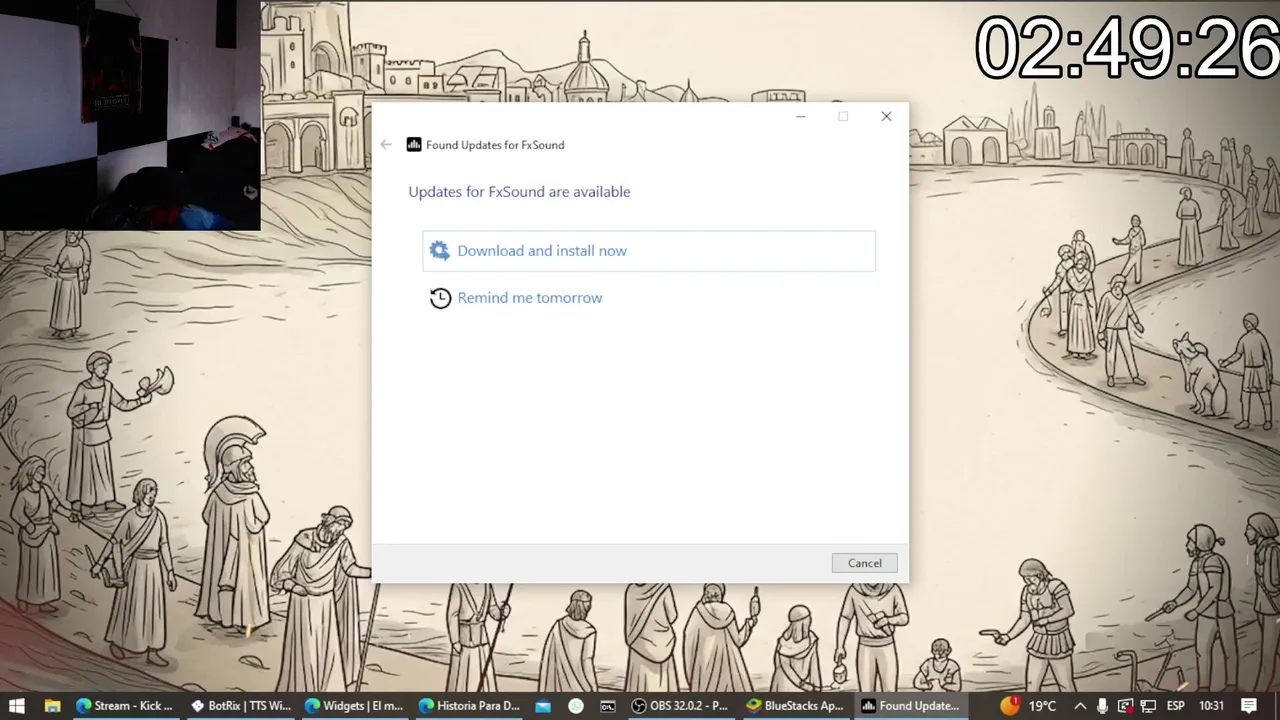This screenshot has width=1280, height=720.
Task: Click the 'Updates for FxSound are available' heading
Action: point(519,192)
